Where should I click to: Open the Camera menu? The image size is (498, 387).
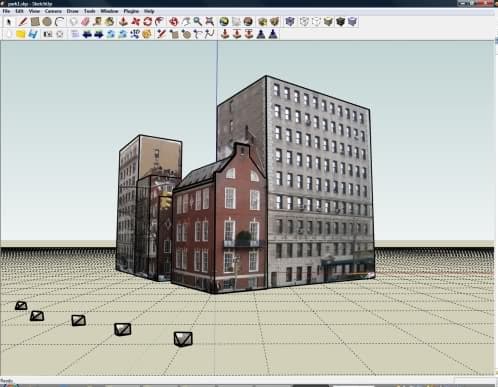point(53,11)
